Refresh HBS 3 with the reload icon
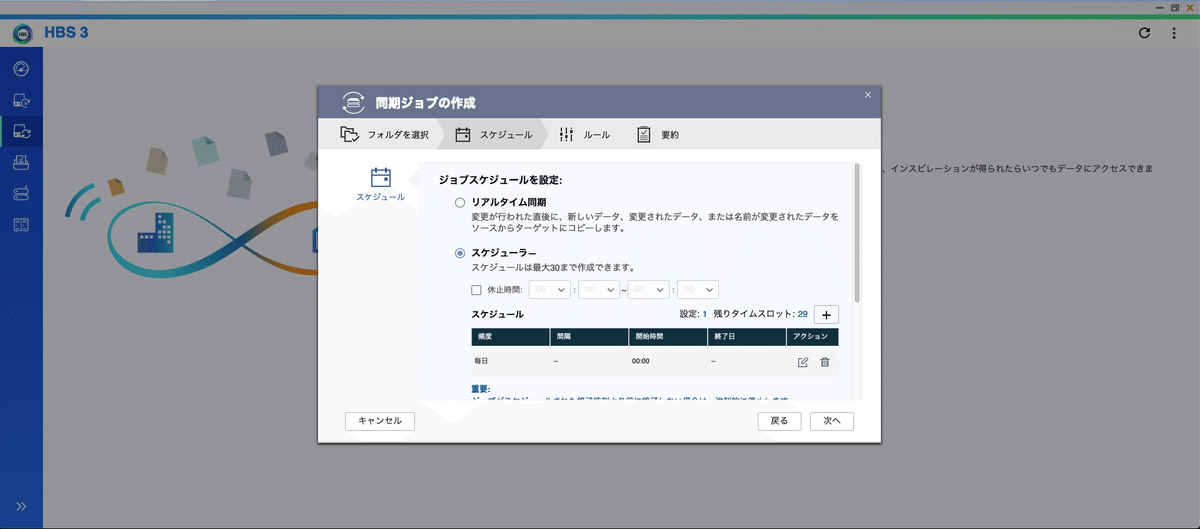Image resolution: width=1200 pixels, height=529 pixels. (1144, 33)
